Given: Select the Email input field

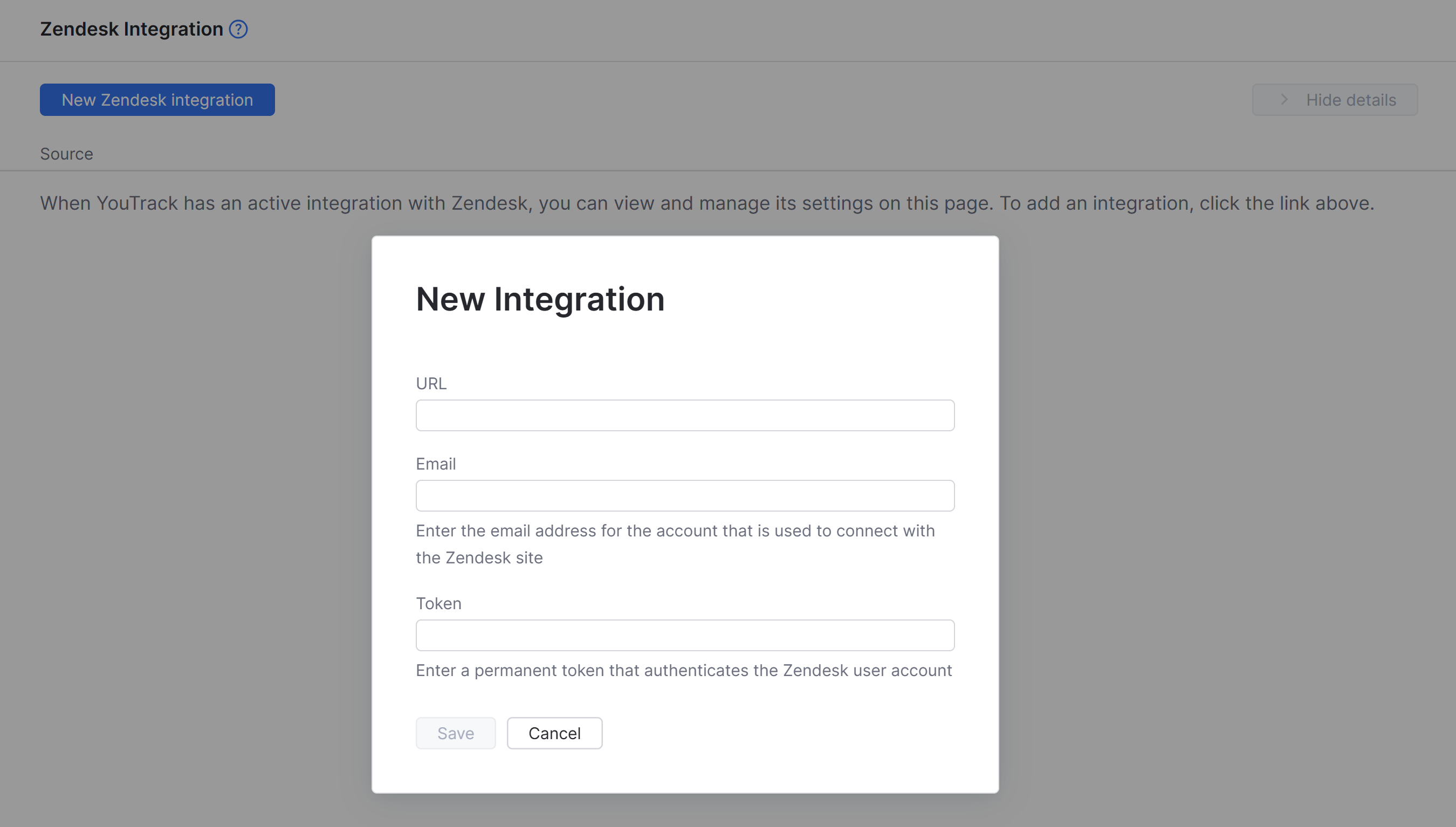Looking at the screenshot, I should (684, 495).
